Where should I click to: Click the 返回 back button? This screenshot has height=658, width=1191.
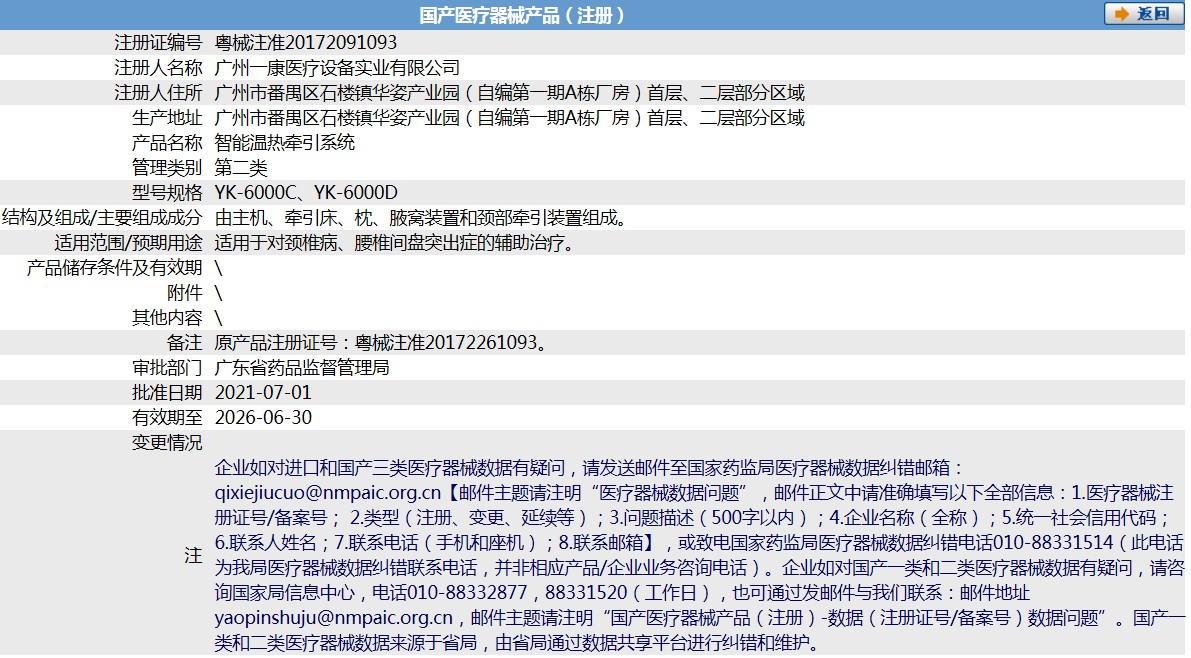click(1143, 14)
